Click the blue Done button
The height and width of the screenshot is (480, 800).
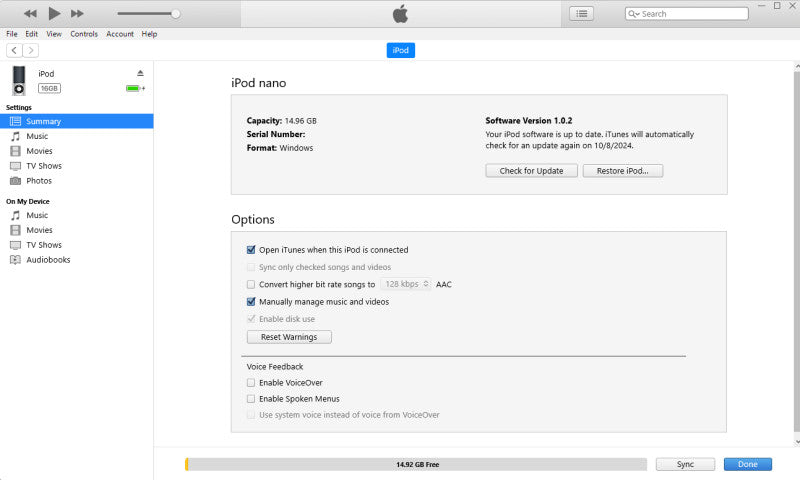(x=747, y=464)
